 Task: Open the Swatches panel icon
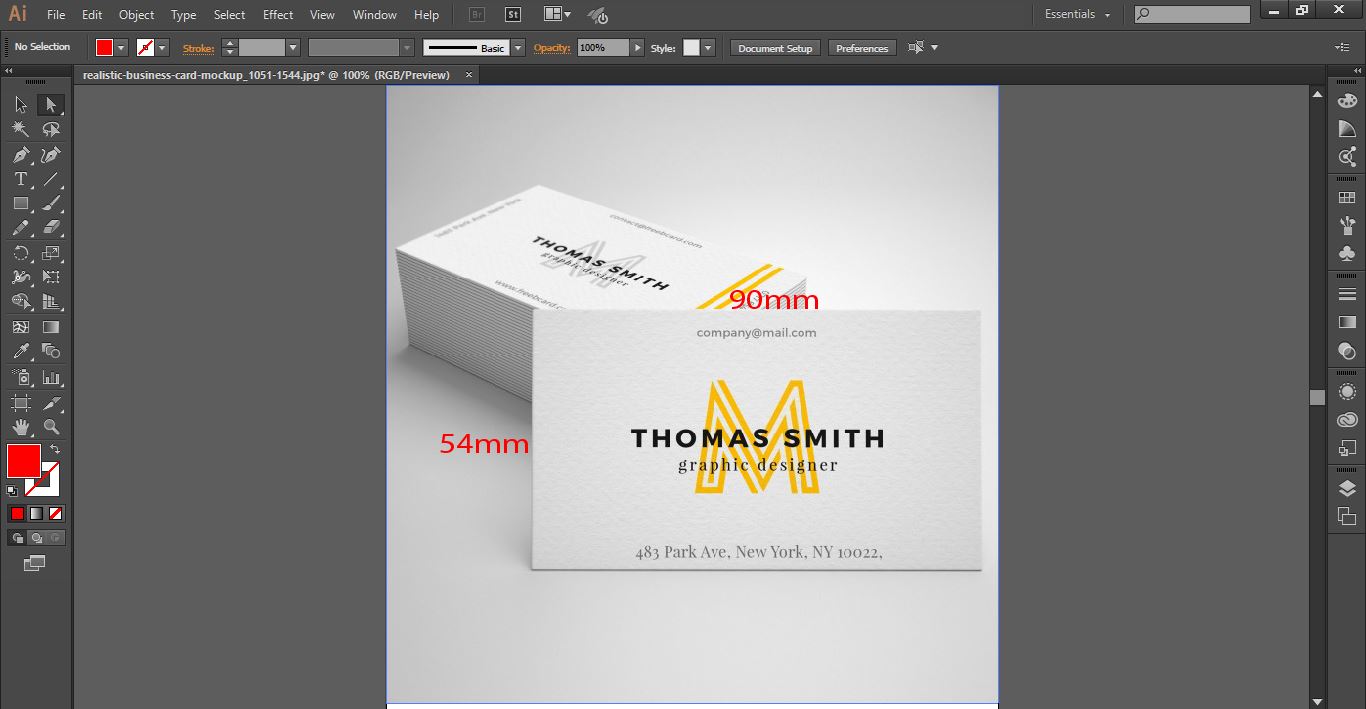pos(1347,198)
